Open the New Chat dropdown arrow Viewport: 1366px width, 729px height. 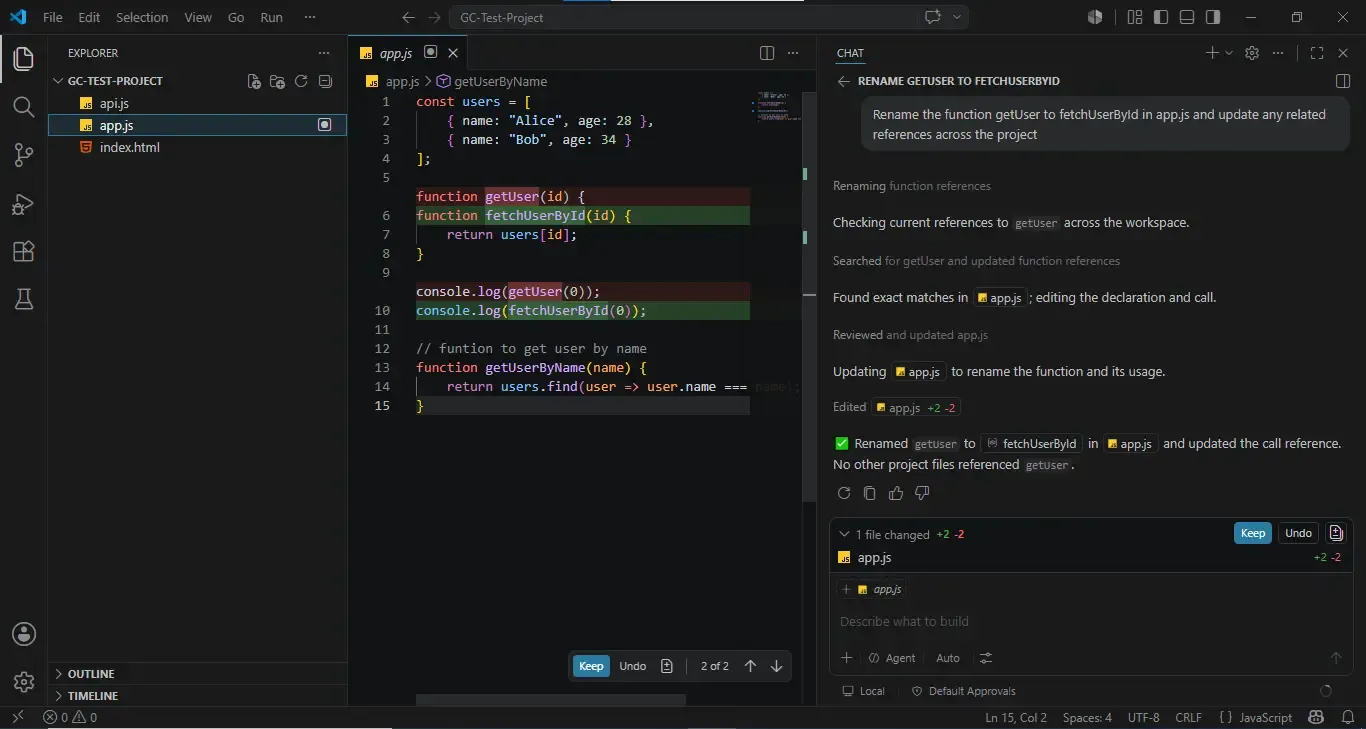(x=1229, y=53)
